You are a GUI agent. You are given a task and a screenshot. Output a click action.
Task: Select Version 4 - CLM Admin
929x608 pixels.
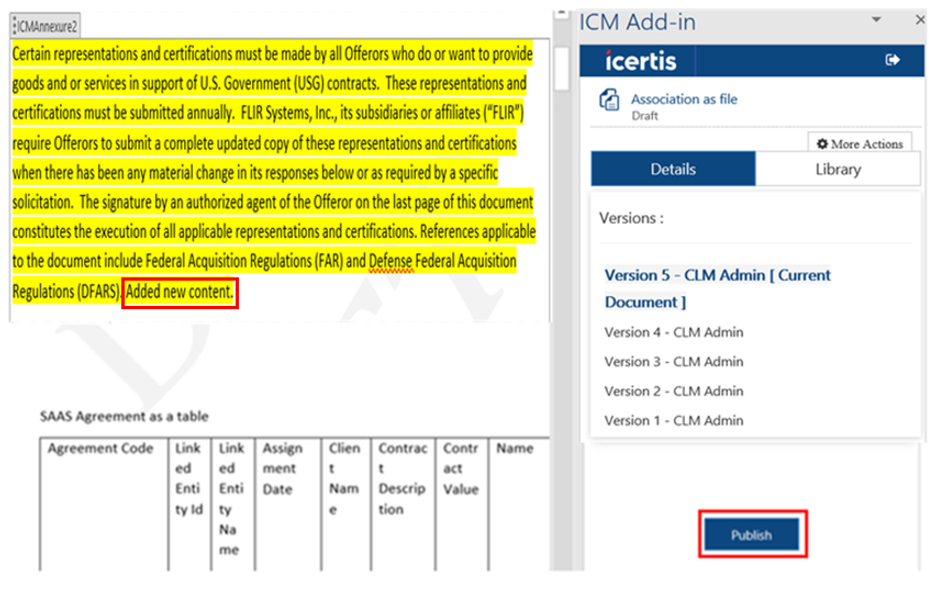[673, 332]
